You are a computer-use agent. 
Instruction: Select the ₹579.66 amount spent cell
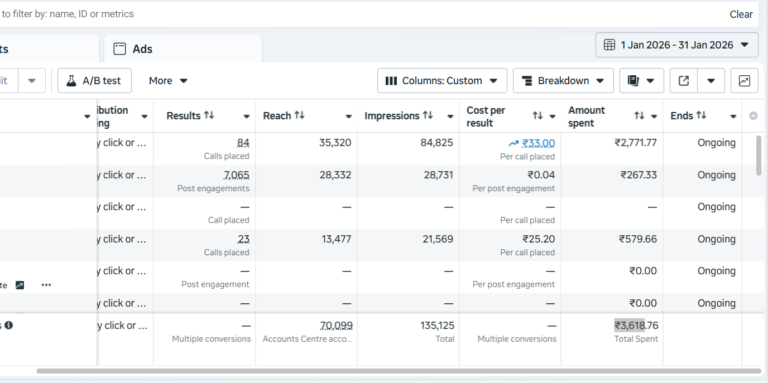[x=638, y=239]
